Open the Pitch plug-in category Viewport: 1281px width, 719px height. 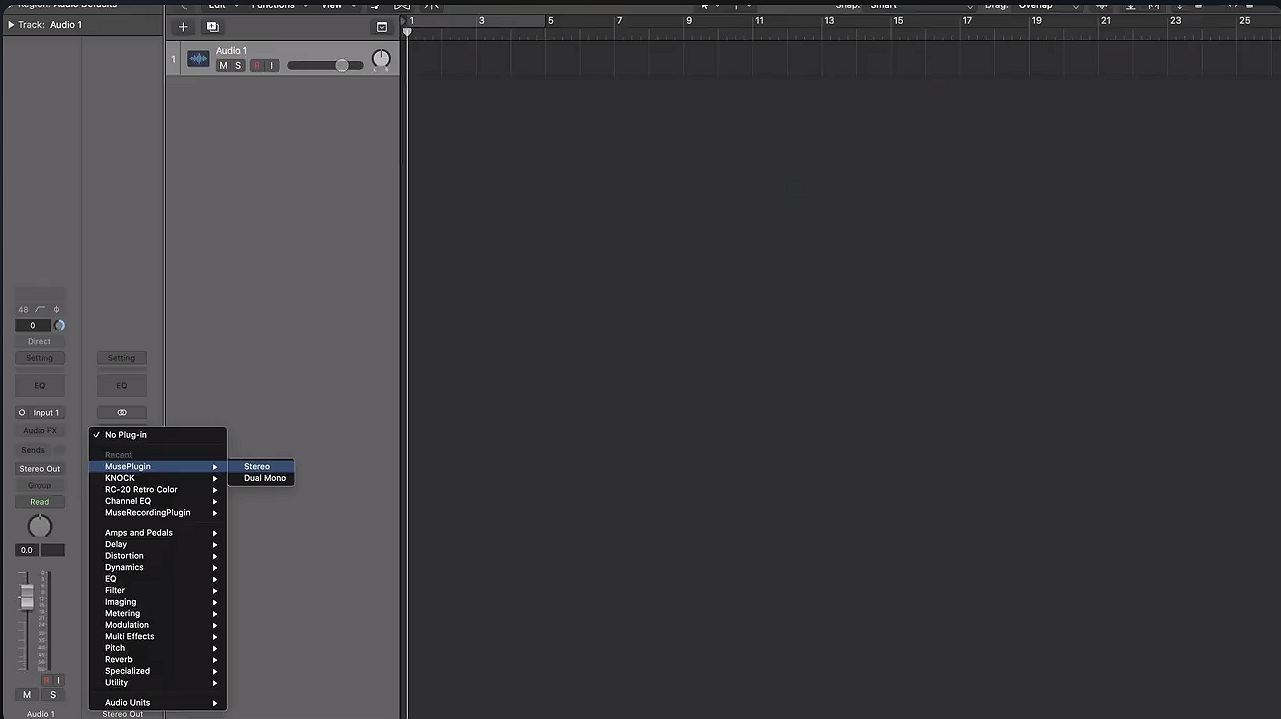point(158,648)
